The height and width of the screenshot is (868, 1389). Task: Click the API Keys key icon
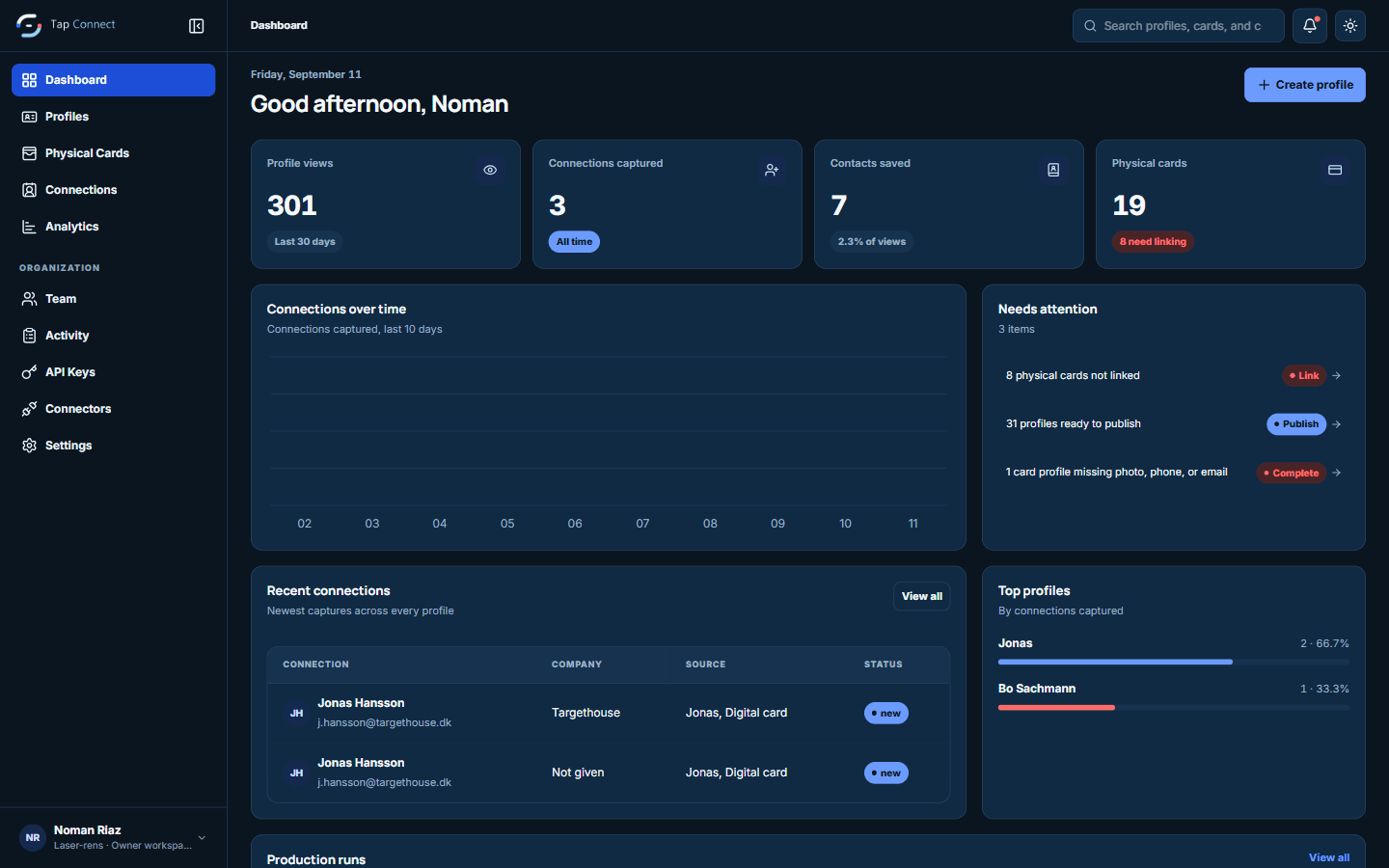tap(30, 372)
